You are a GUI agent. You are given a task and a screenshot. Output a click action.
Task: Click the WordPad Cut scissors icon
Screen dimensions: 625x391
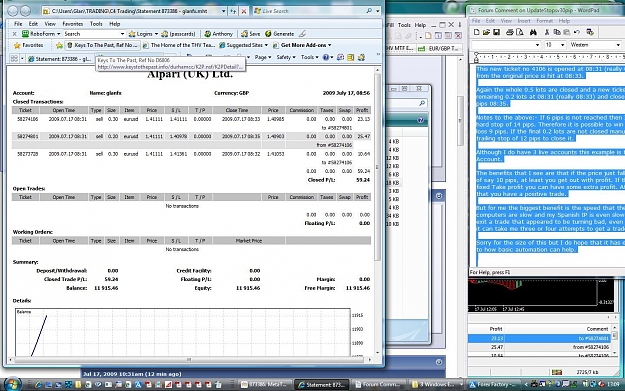[x=546, y=32]
